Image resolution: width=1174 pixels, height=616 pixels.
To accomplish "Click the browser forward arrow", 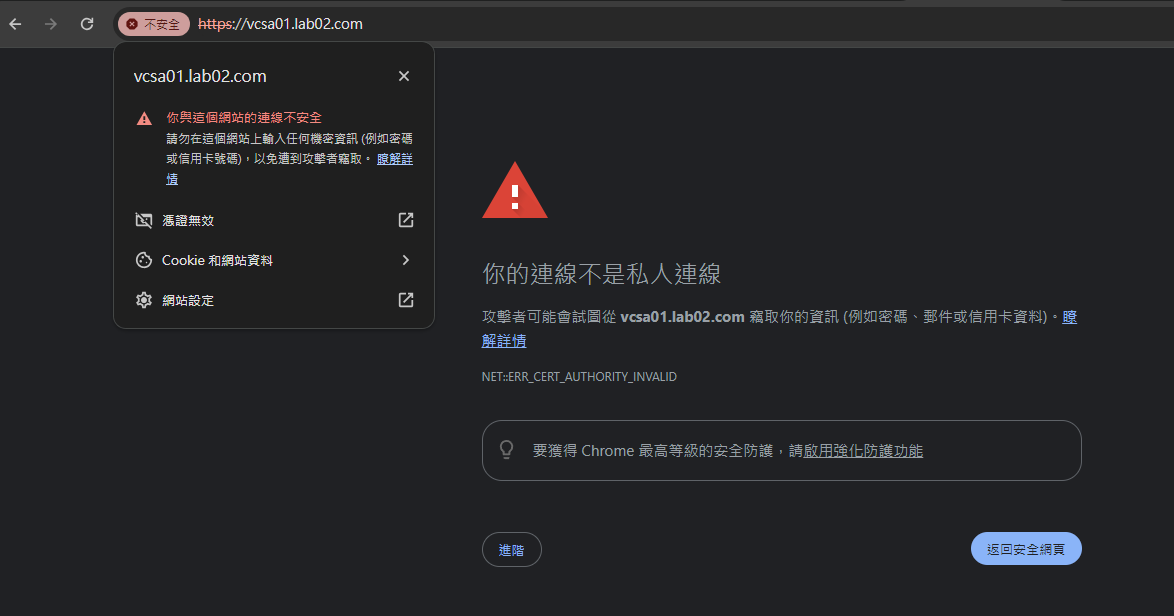I will (x=50, y=24).
